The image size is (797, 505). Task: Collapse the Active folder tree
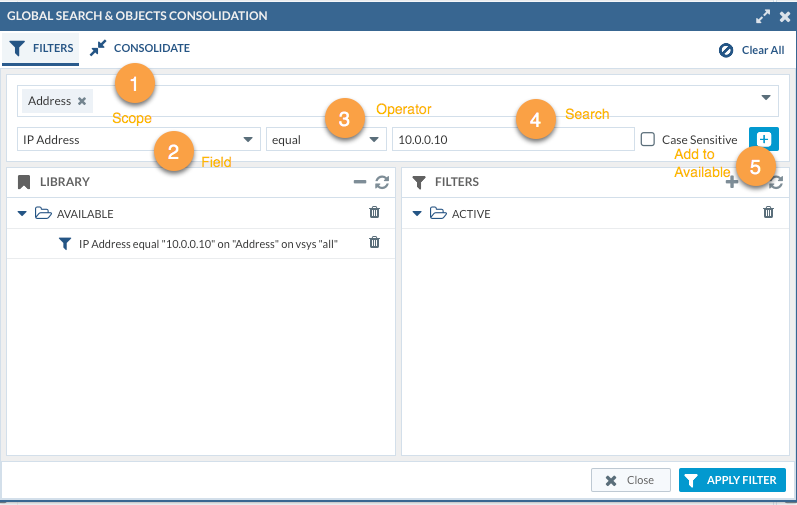click(417, 214)
